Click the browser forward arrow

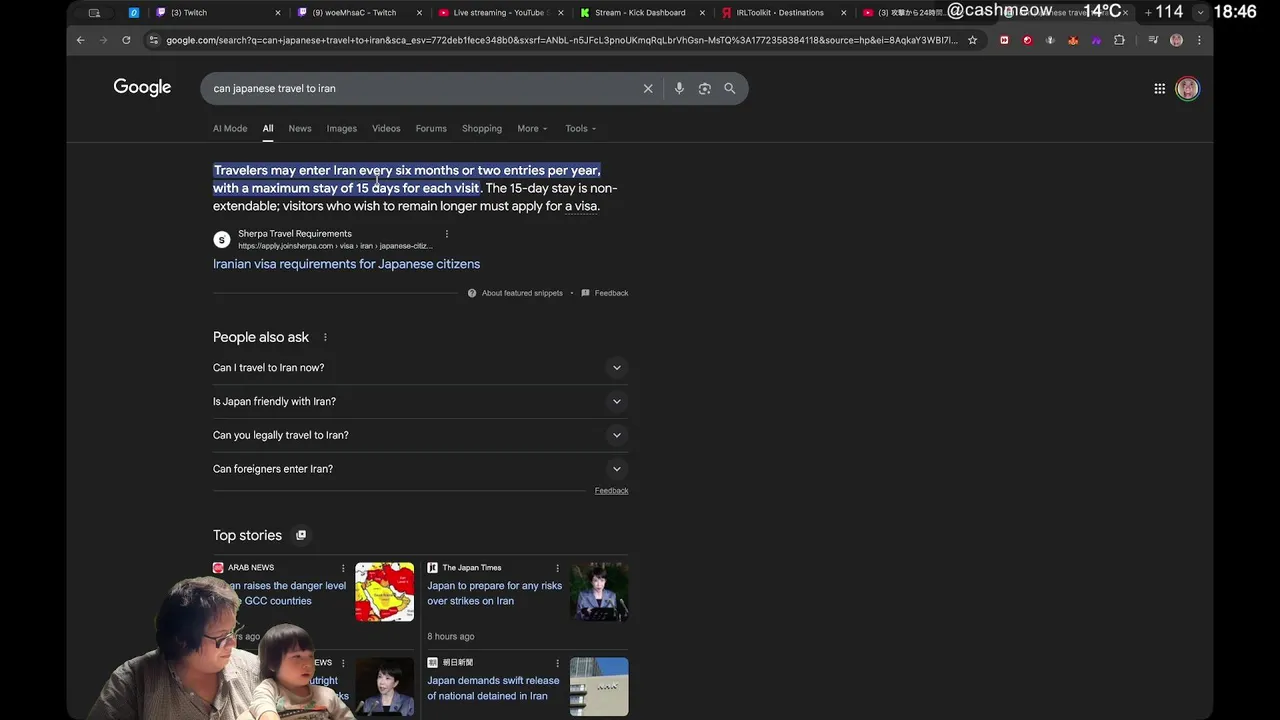[x=103, y=40]
